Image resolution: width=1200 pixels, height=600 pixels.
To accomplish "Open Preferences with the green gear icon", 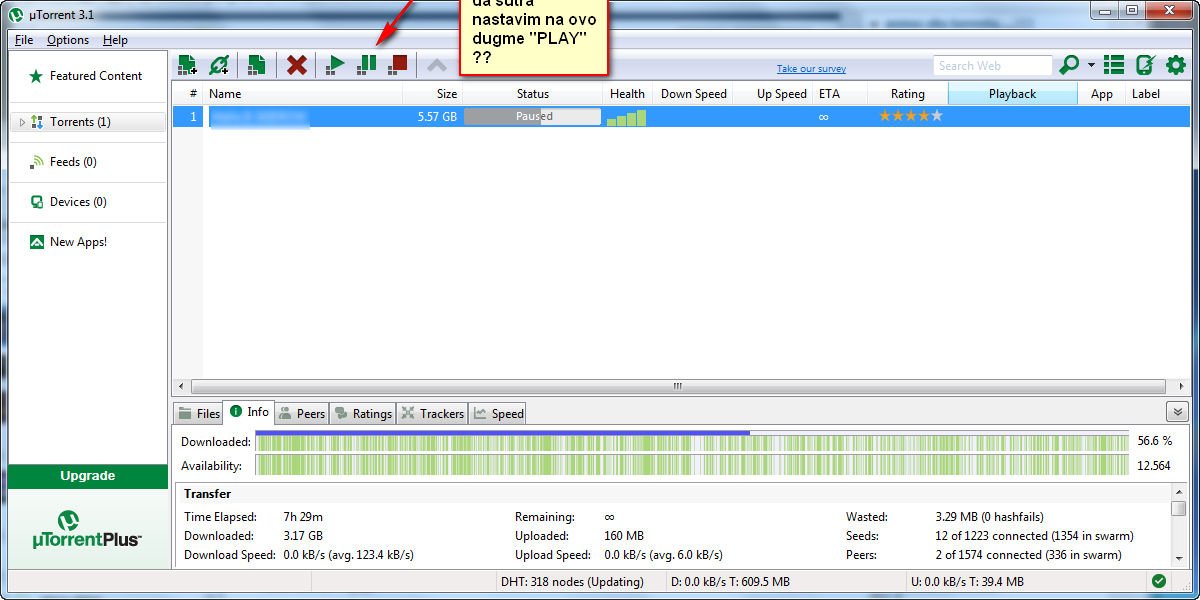I will (1176, 65).
